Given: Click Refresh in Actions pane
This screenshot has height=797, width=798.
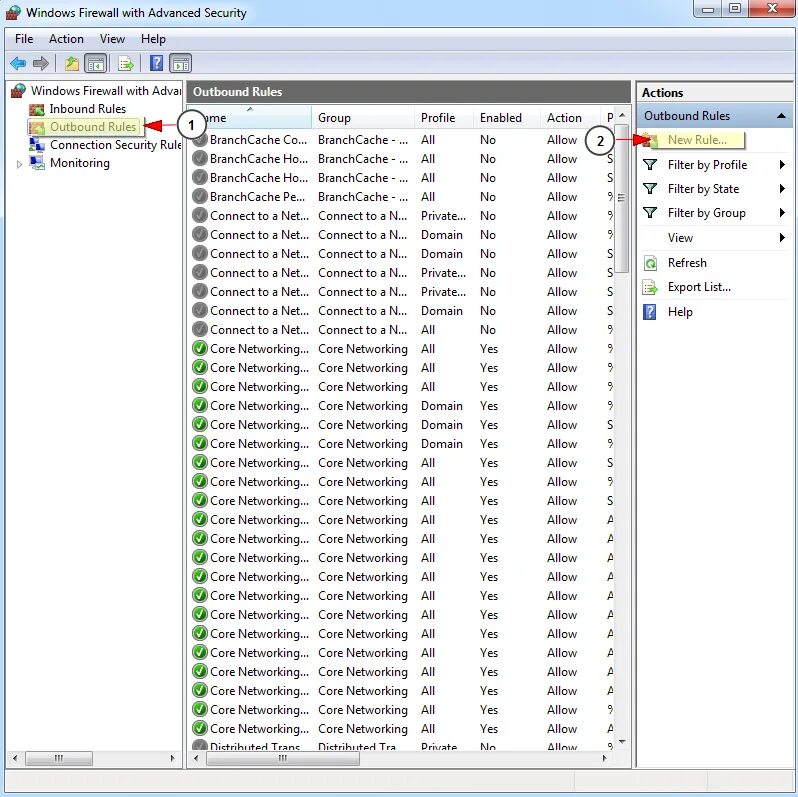Looking at the screenshot, I should pos(687,263).
